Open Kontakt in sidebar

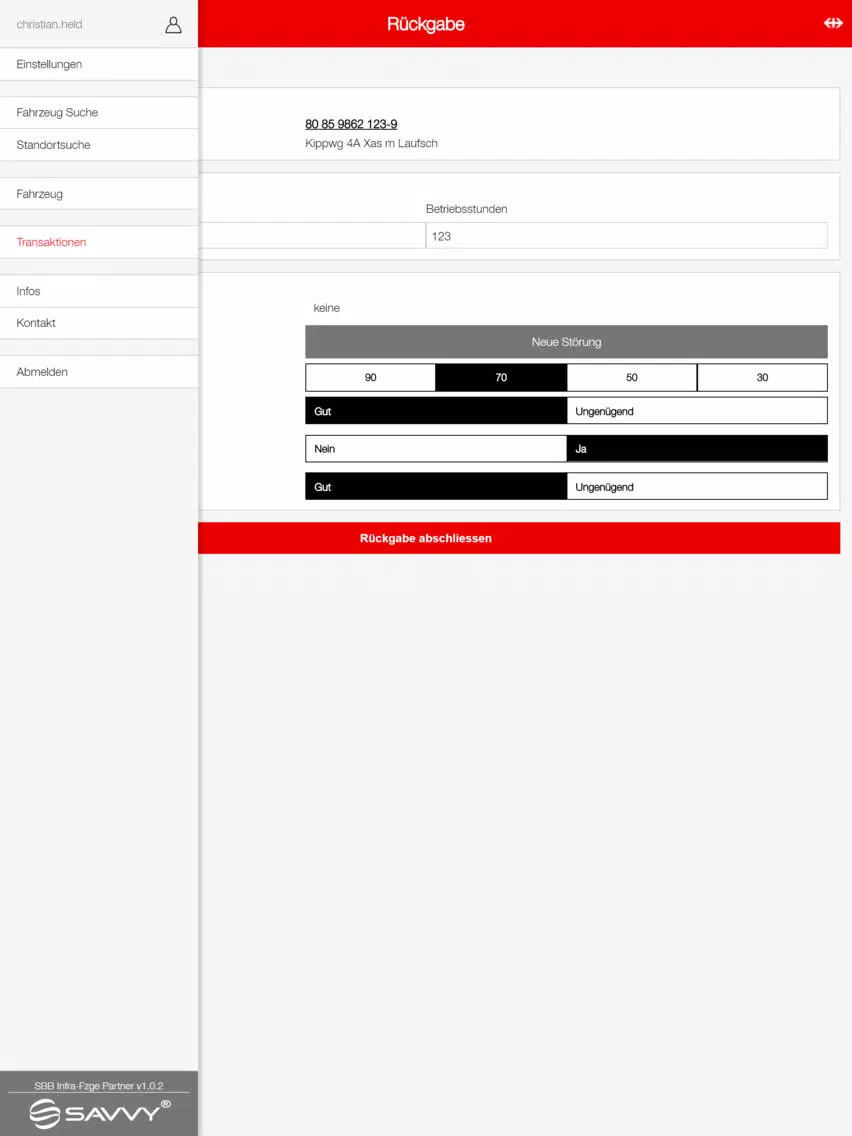[x=99, y=323]
